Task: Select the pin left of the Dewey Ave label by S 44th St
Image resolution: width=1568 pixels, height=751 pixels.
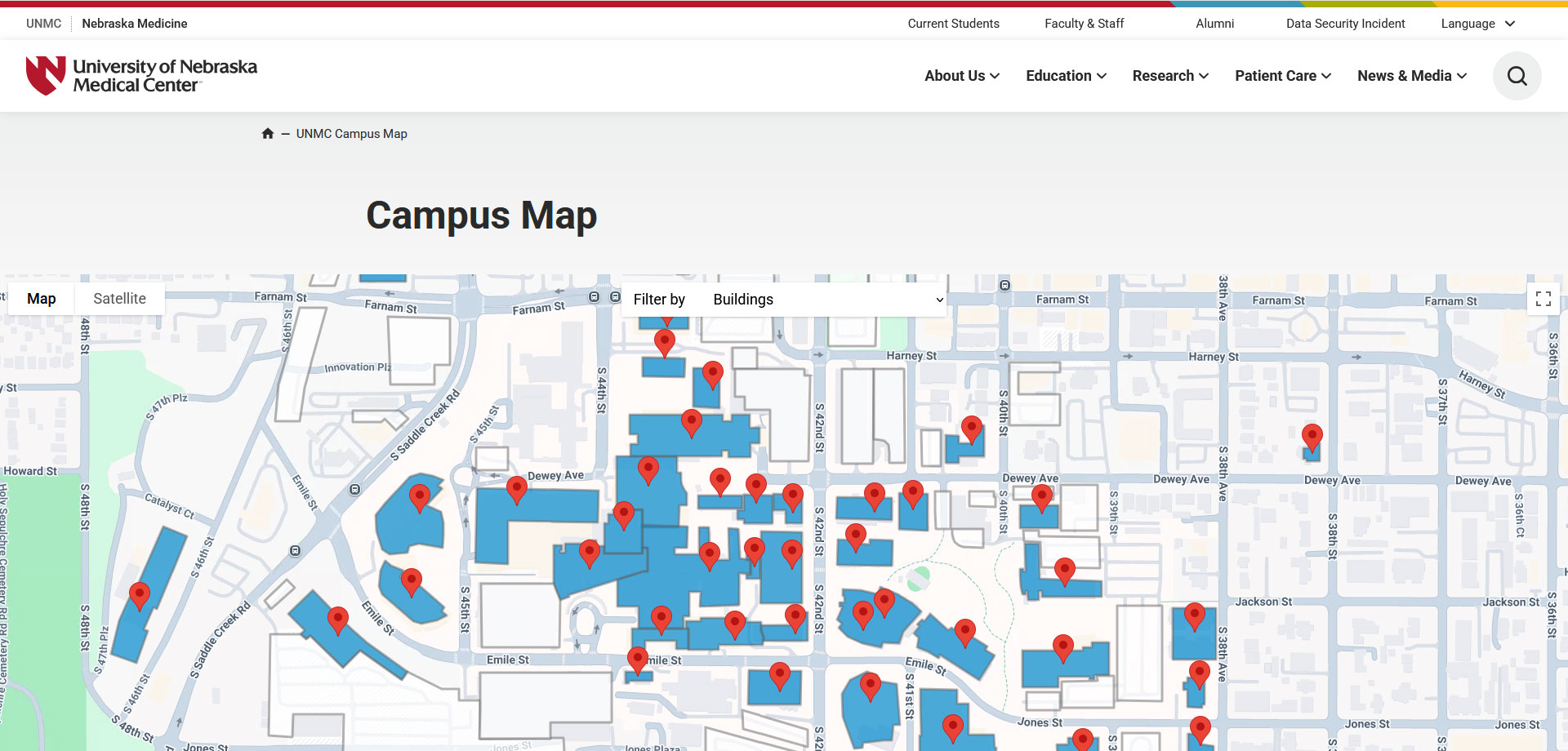Action: click(517, 491)
